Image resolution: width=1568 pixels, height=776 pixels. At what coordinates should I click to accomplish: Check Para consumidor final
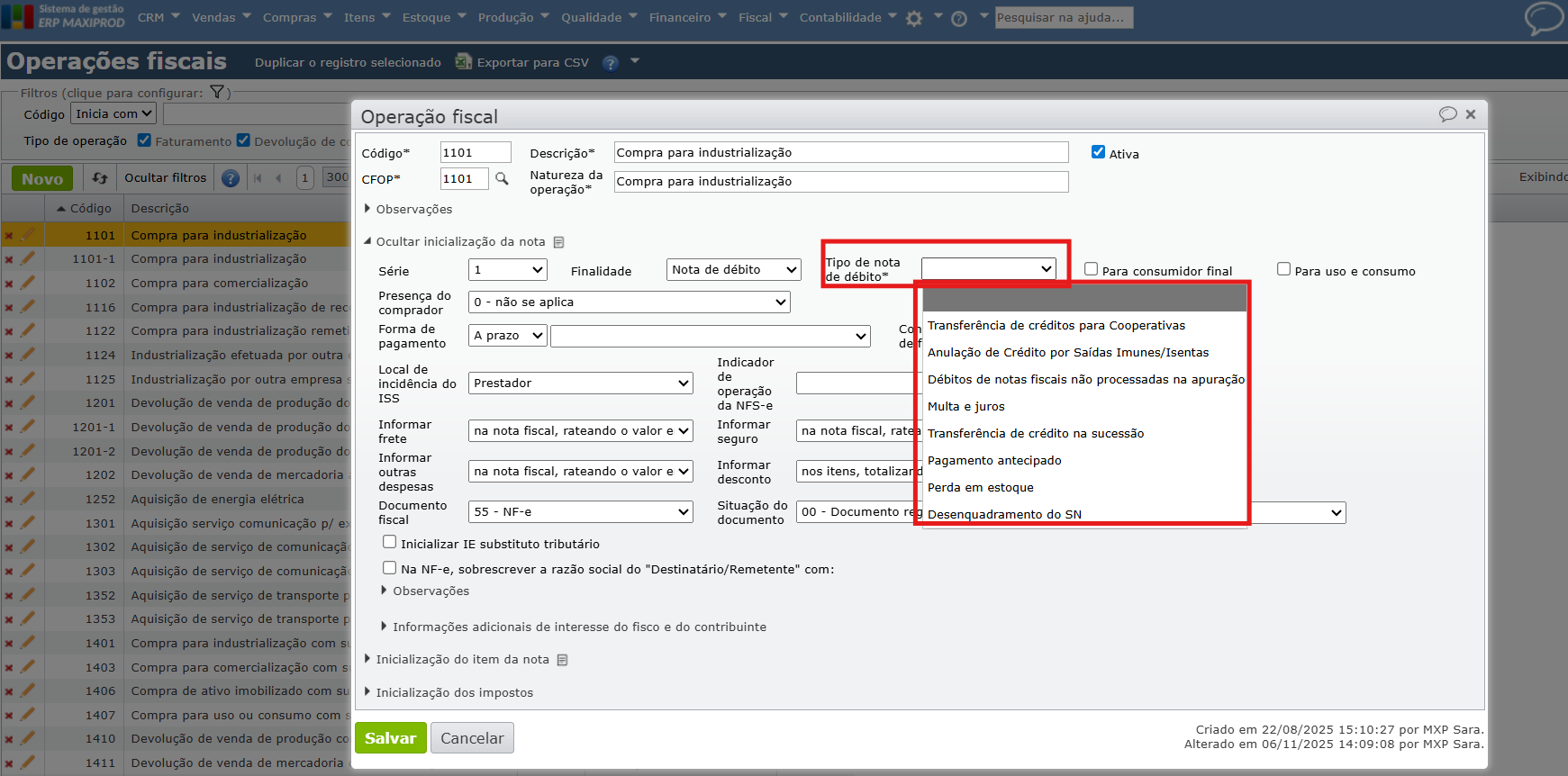[x=1091, y=269]
